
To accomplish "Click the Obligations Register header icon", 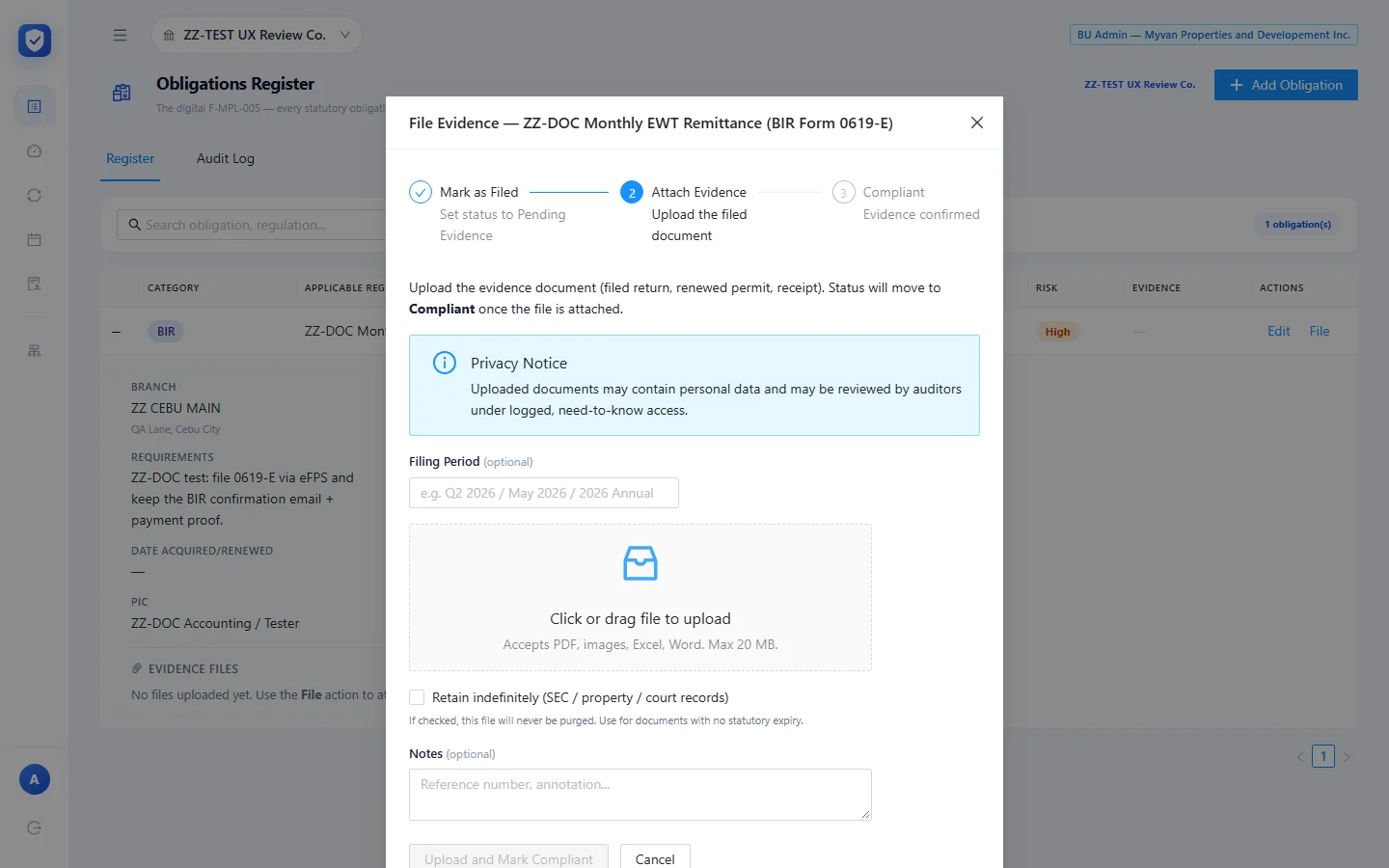I will pyautogui.click(x=122, y=93).
